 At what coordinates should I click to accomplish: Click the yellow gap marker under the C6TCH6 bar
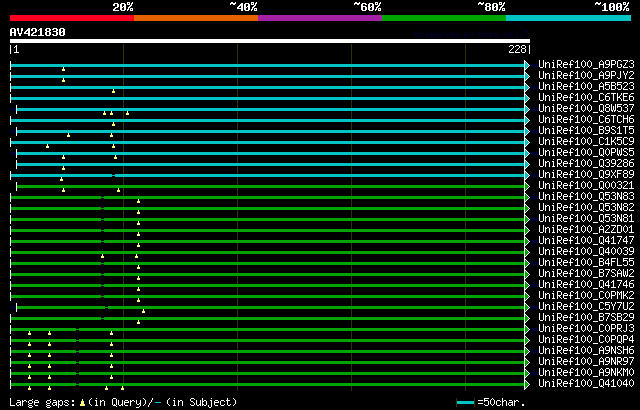point(113,124)
